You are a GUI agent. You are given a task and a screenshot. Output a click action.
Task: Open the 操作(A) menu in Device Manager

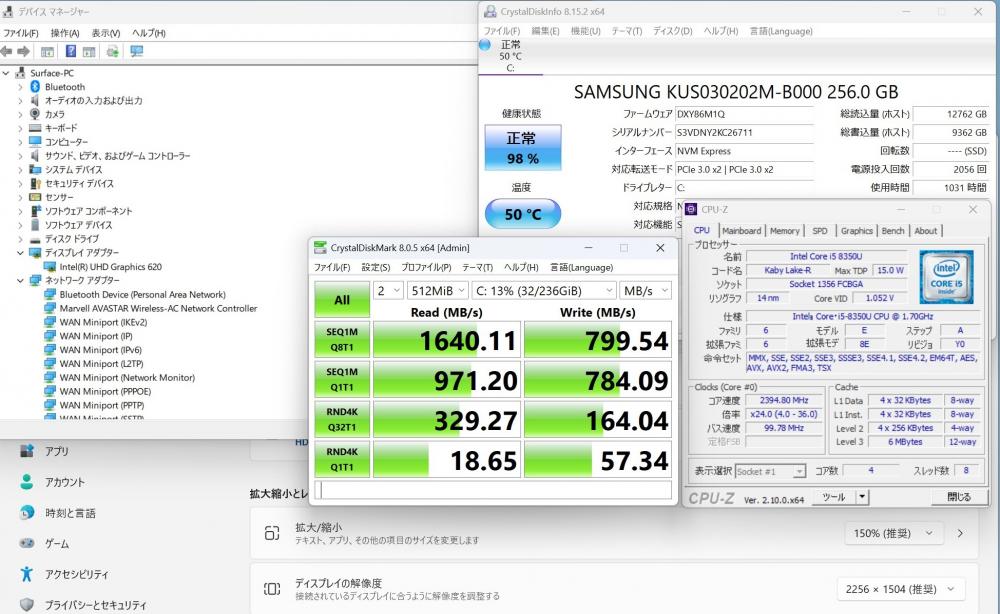coord(65,33)
